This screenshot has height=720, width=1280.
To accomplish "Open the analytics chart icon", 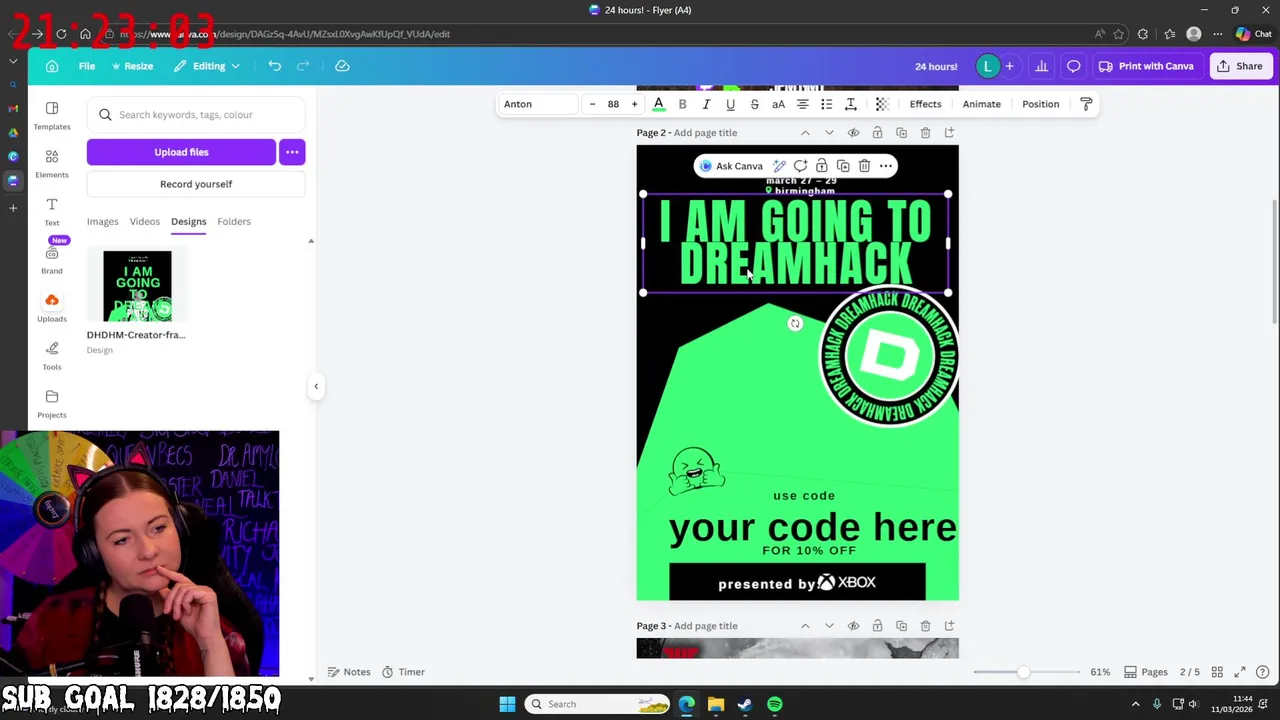I will [x=1041, y=66].
